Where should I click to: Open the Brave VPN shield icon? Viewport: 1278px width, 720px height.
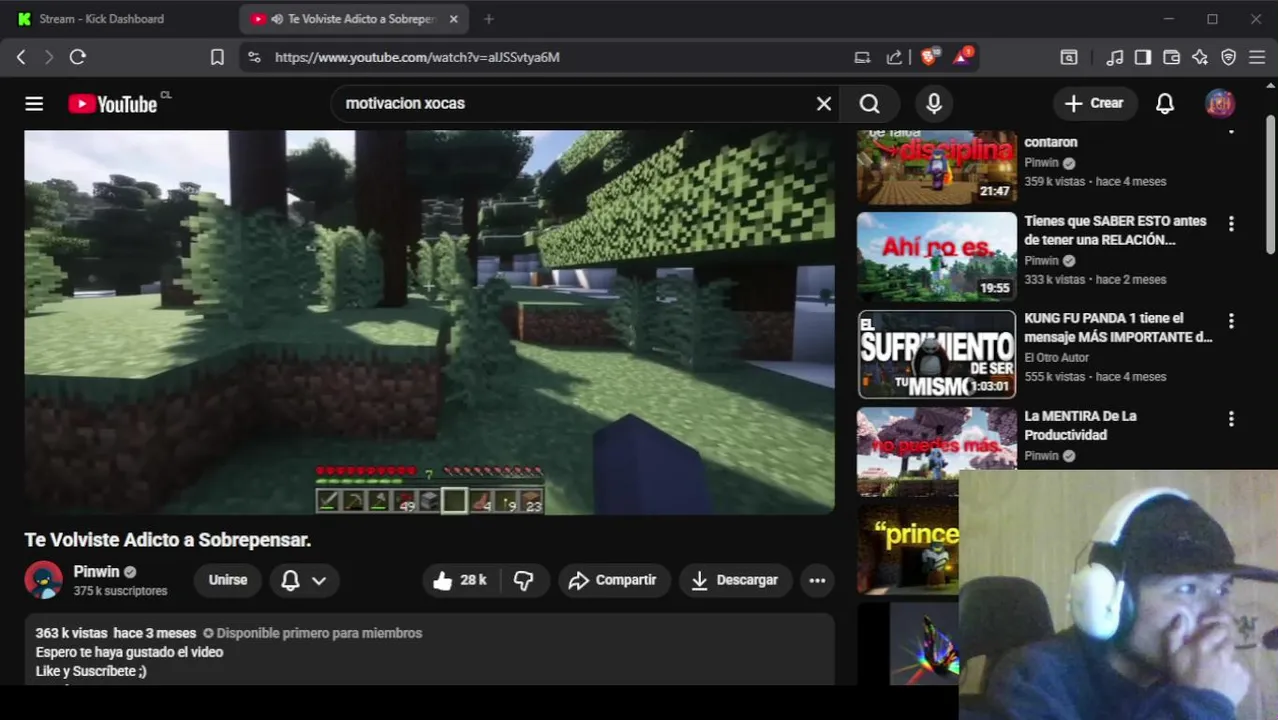(1229, 57)
